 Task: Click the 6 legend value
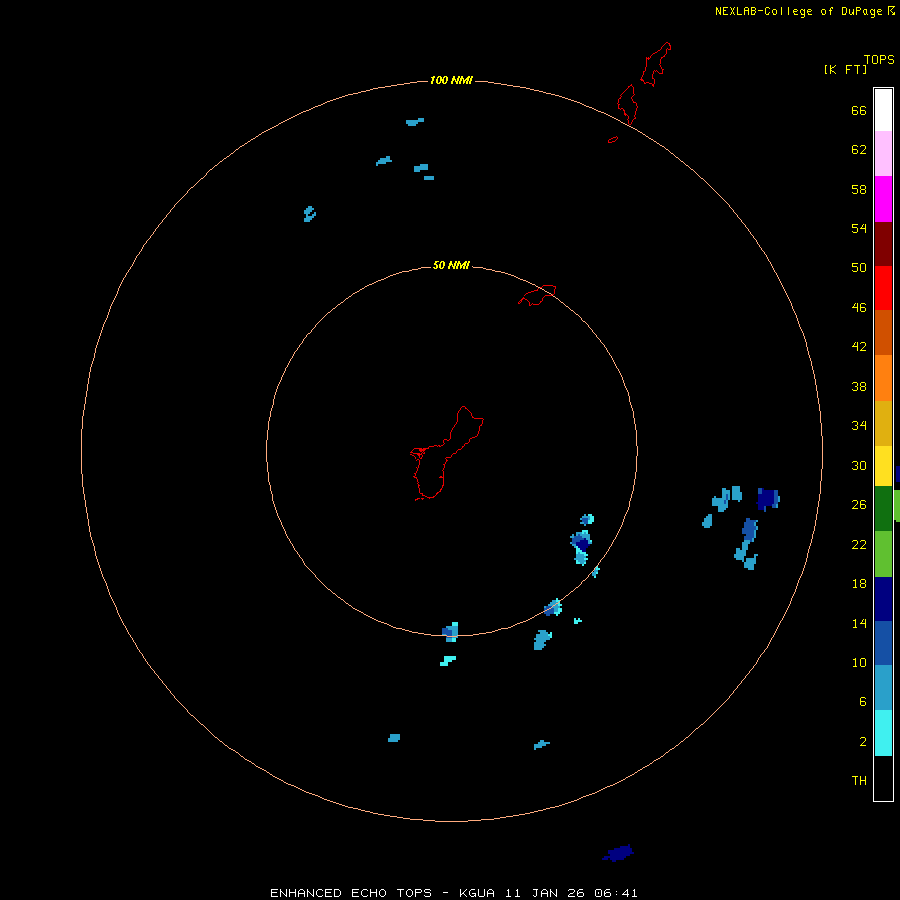(x=863, y=702)
